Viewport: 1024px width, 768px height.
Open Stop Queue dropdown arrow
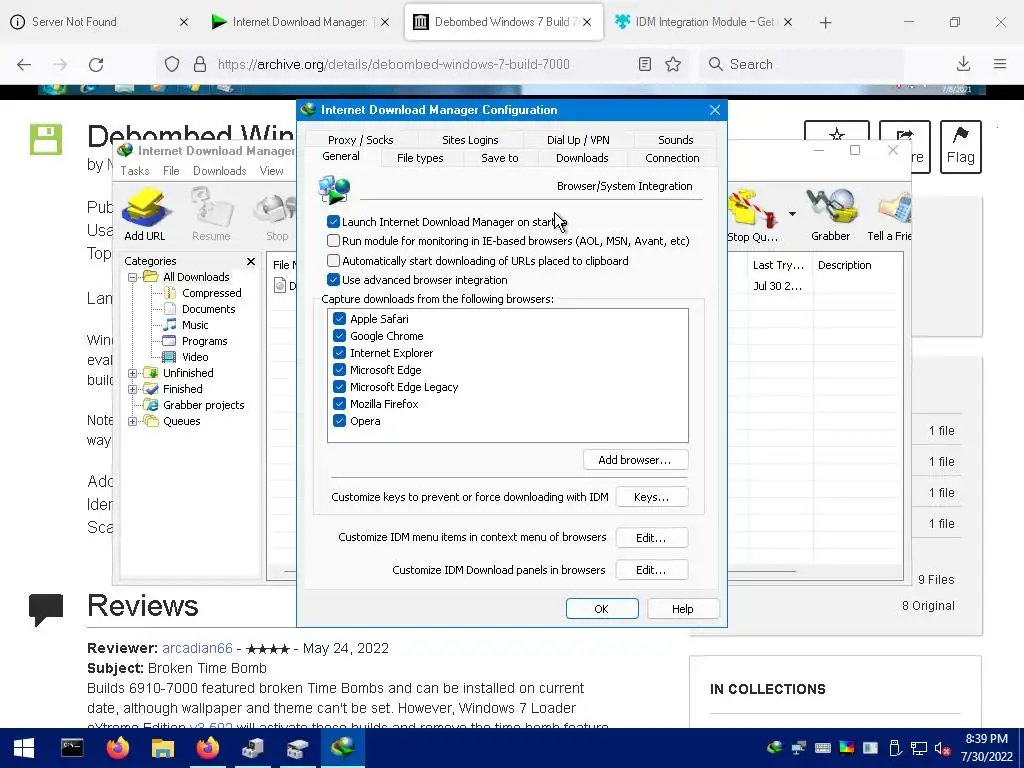click(792, 214)
